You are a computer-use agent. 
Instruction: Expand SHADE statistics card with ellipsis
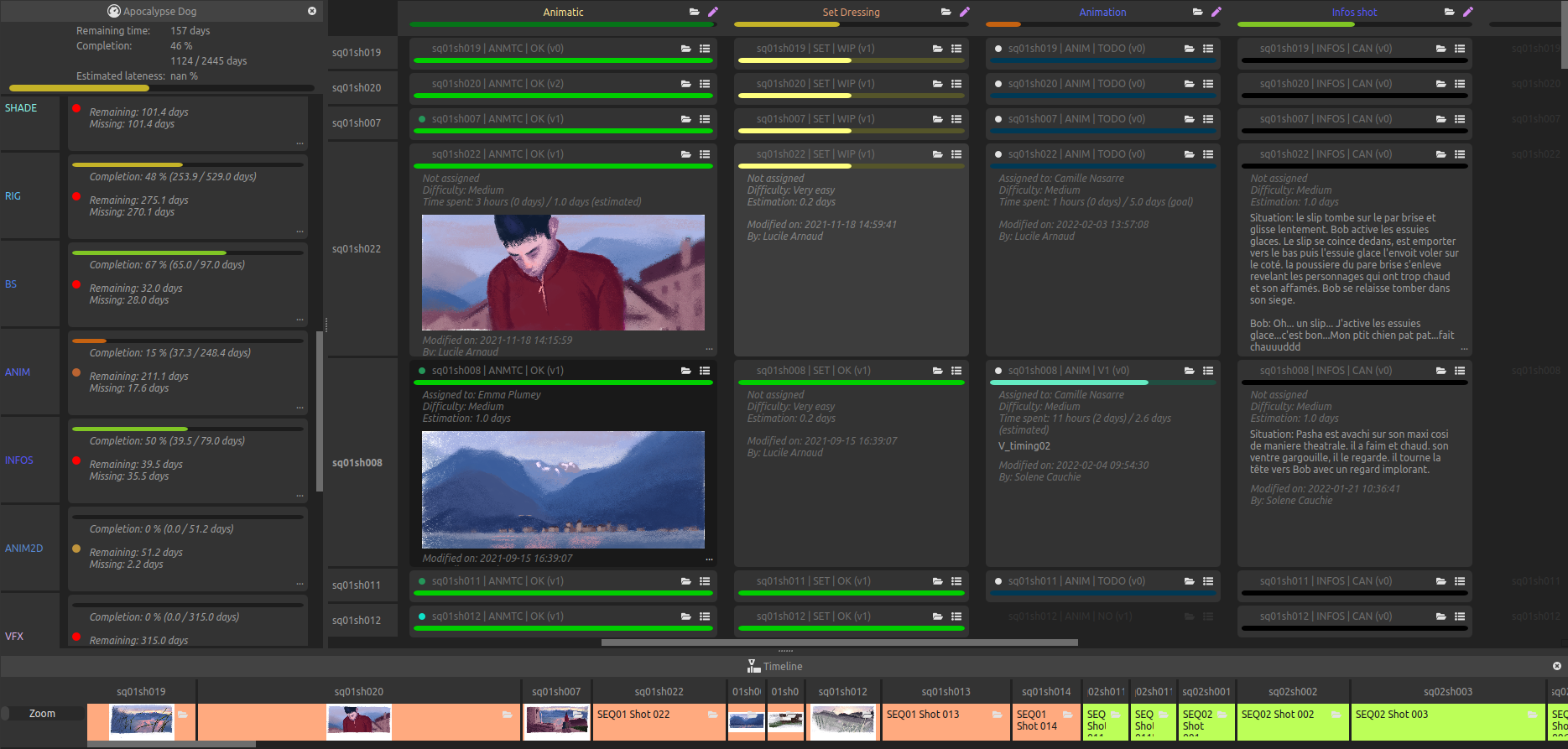coord(300,143)
